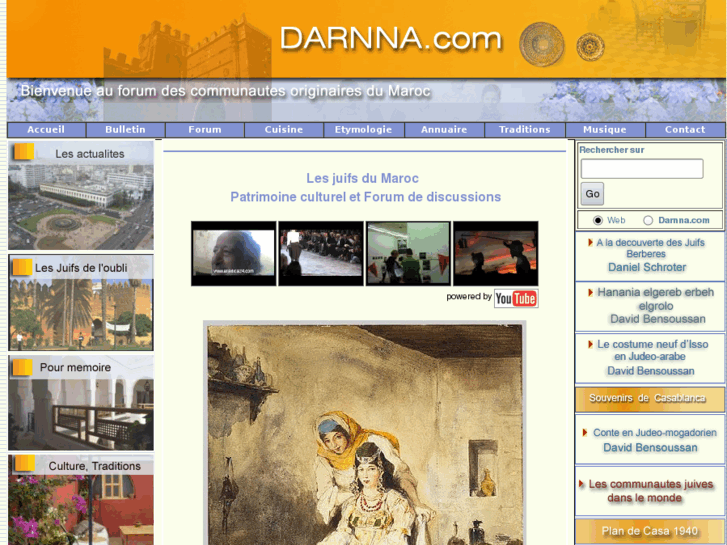This screenshot has width=727, height=545.
Task: Open Les communautes juives dans le monde
Action: coord(650,491)
